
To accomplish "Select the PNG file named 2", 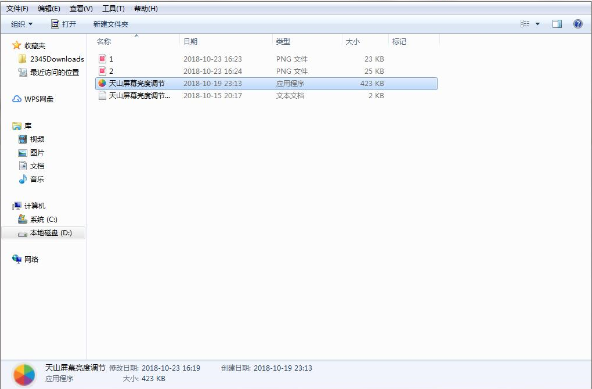I will coord(266,71).
